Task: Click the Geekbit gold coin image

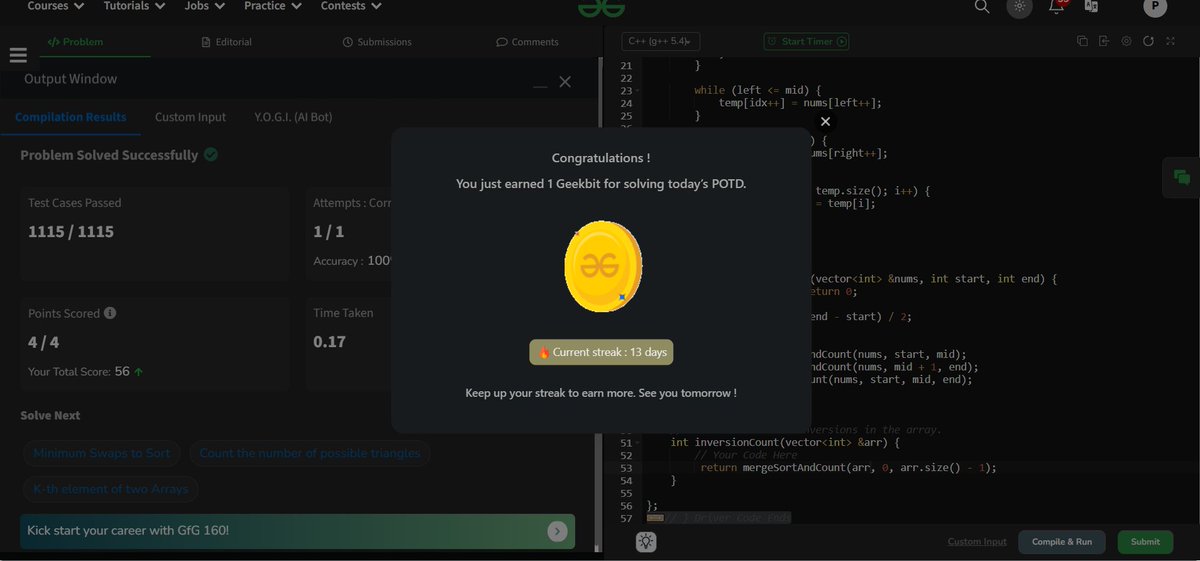Action: [x=601, y=265]
